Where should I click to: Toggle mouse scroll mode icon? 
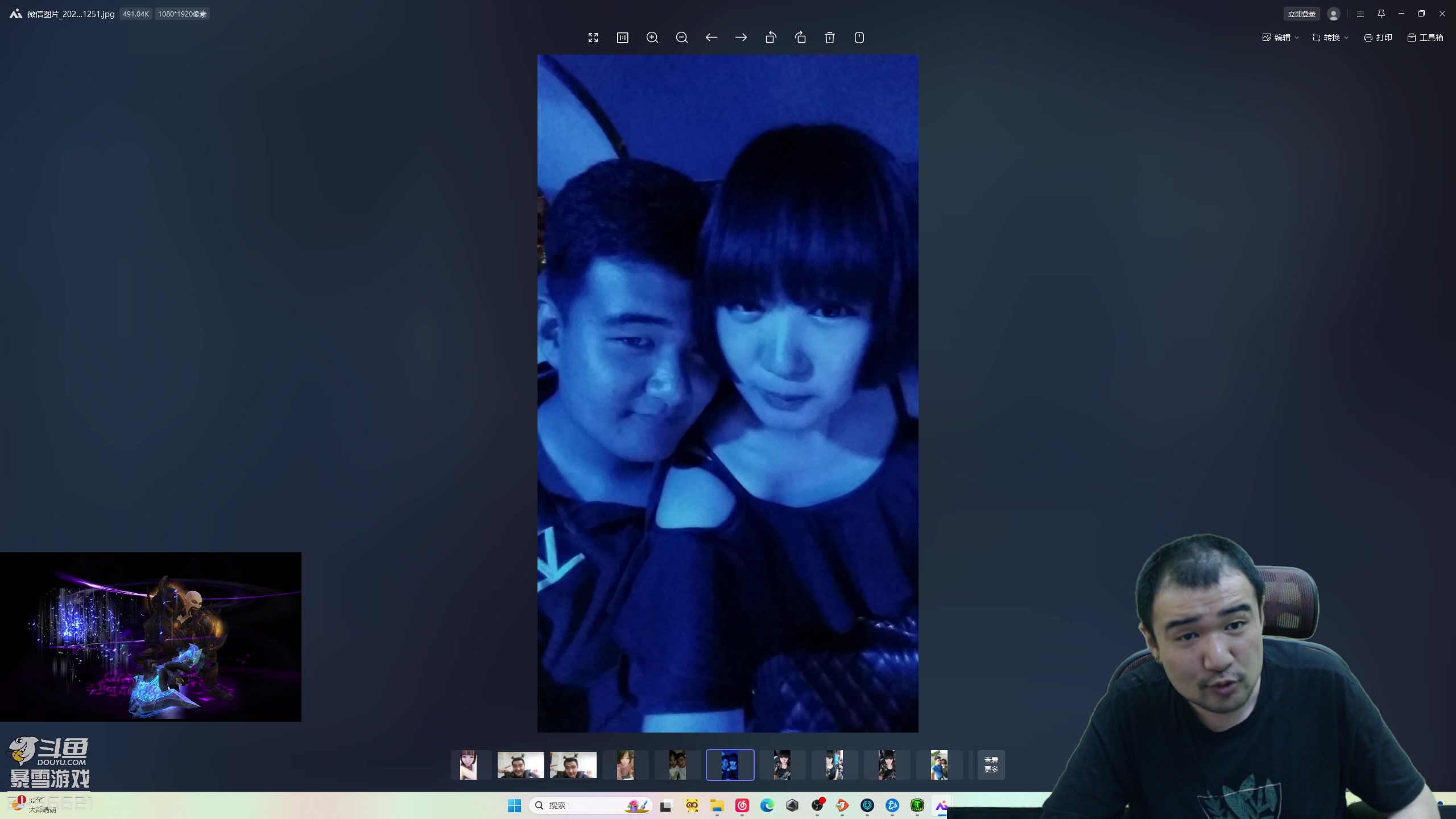(x=859, y=38)
